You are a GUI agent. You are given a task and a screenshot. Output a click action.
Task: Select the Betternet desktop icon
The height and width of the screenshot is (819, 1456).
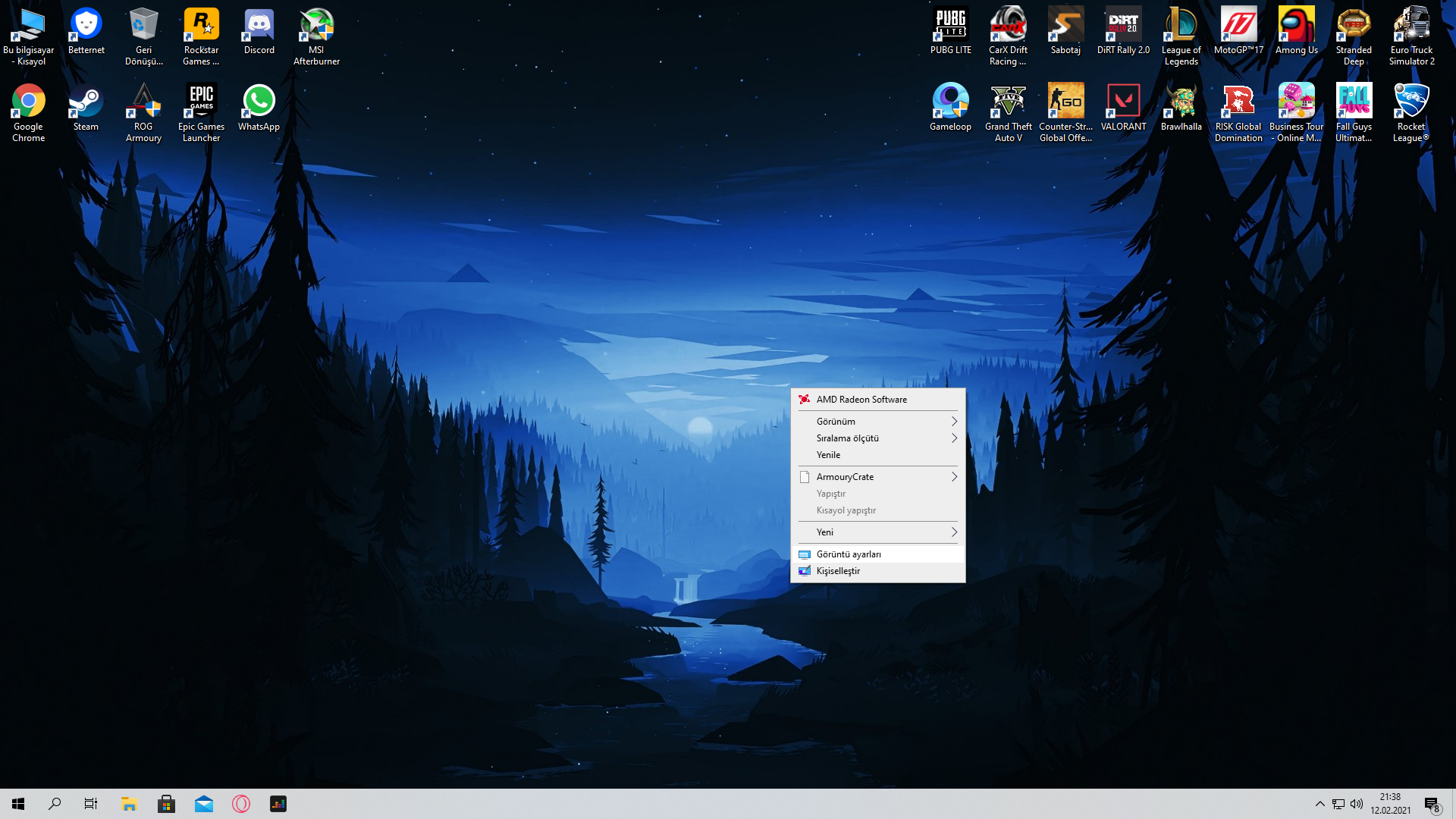[86, 31]
